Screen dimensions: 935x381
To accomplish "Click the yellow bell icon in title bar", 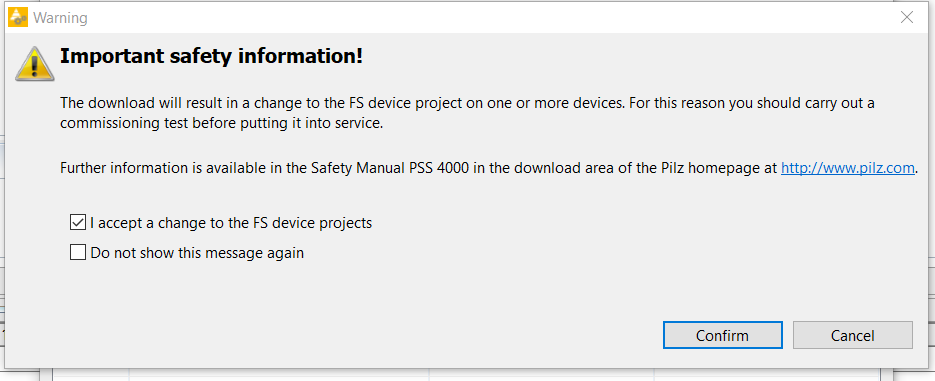I will (18, 18).
